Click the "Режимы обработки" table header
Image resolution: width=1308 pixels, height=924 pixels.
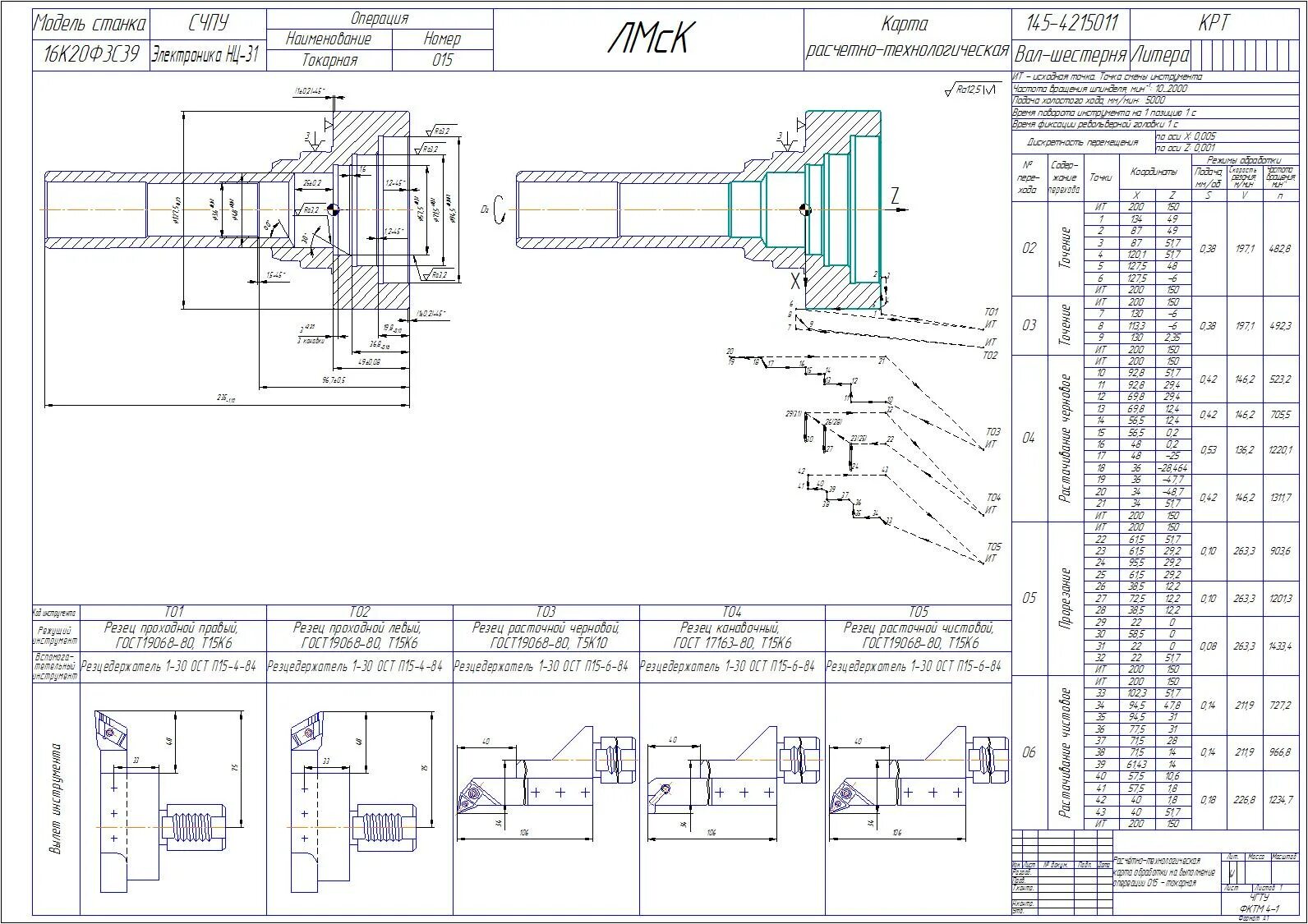tap(1245, 159)
